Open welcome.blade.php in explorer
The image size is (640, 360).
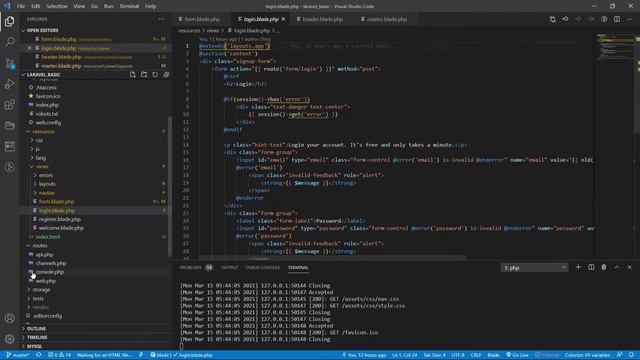tap(61, 228)
